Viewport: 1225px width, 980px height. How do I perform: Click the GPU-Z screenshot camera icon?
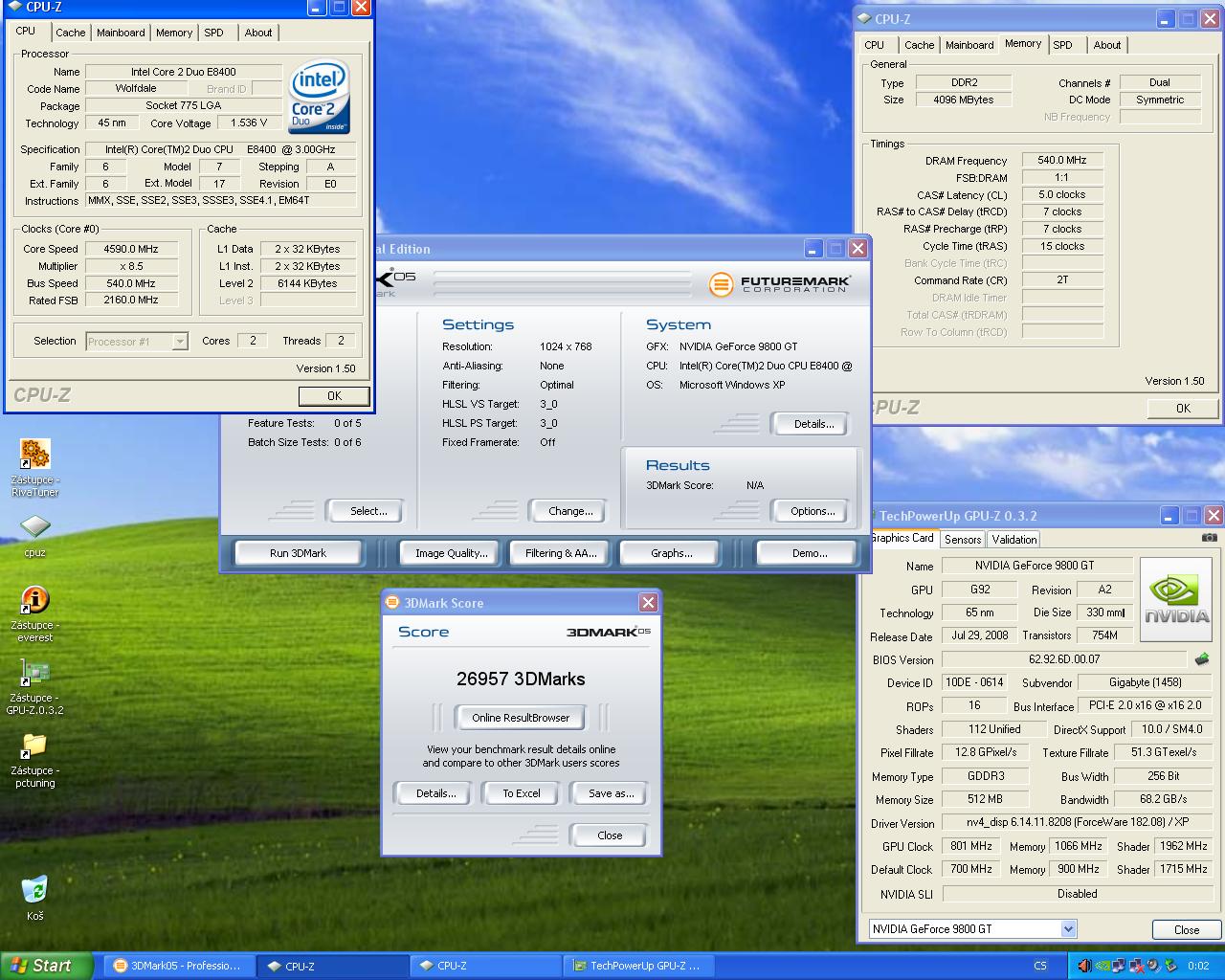(1210, 538)
